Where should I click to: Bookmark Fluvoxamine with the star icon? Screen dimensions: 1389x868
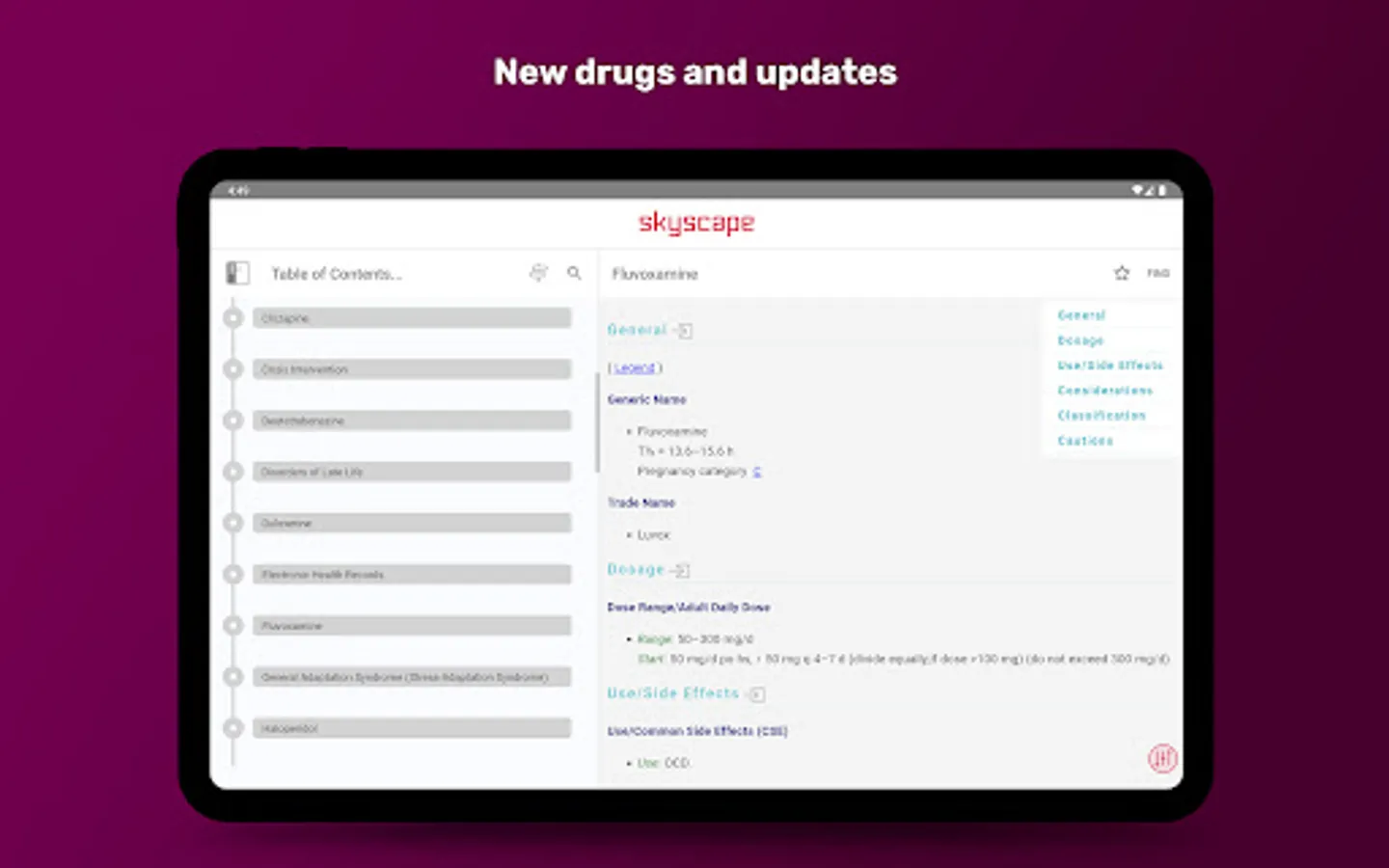[1122, 273]
